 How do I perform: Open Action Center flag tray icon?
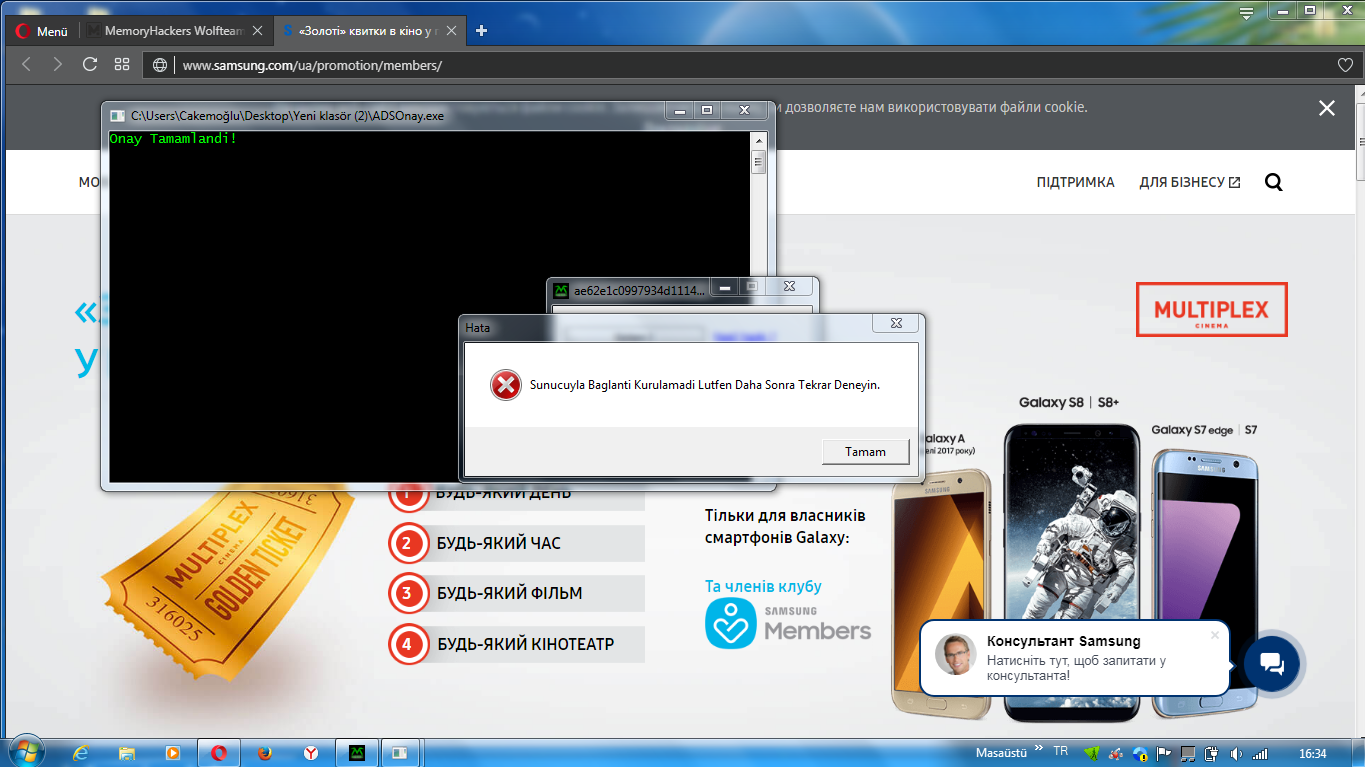tap(1163, 753)
